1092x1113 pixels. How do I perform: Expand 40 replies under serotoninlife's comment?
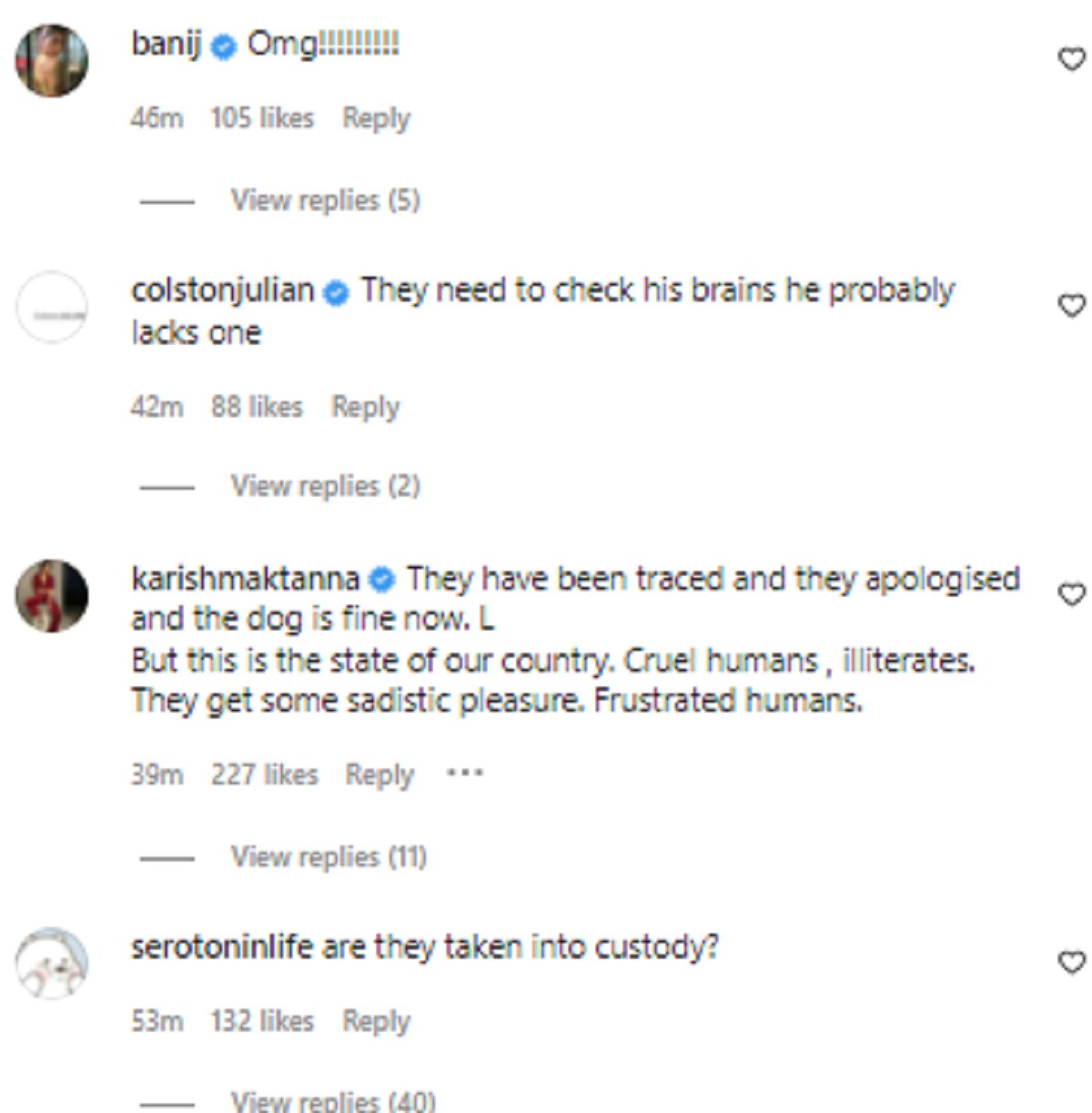tap(333, 1100)
